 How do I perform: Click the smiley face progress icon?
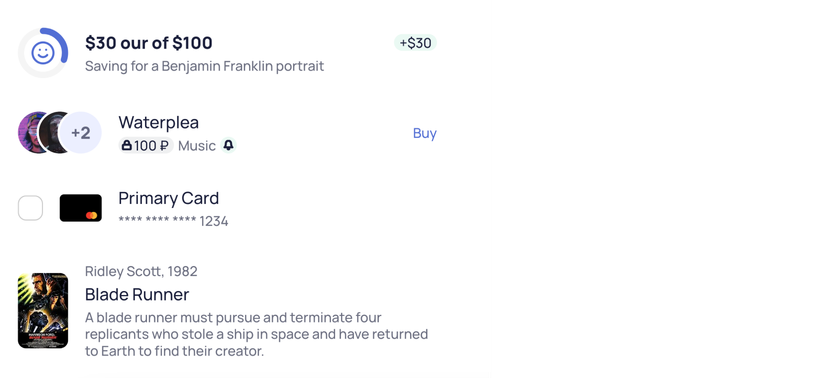tap(43, 53)
